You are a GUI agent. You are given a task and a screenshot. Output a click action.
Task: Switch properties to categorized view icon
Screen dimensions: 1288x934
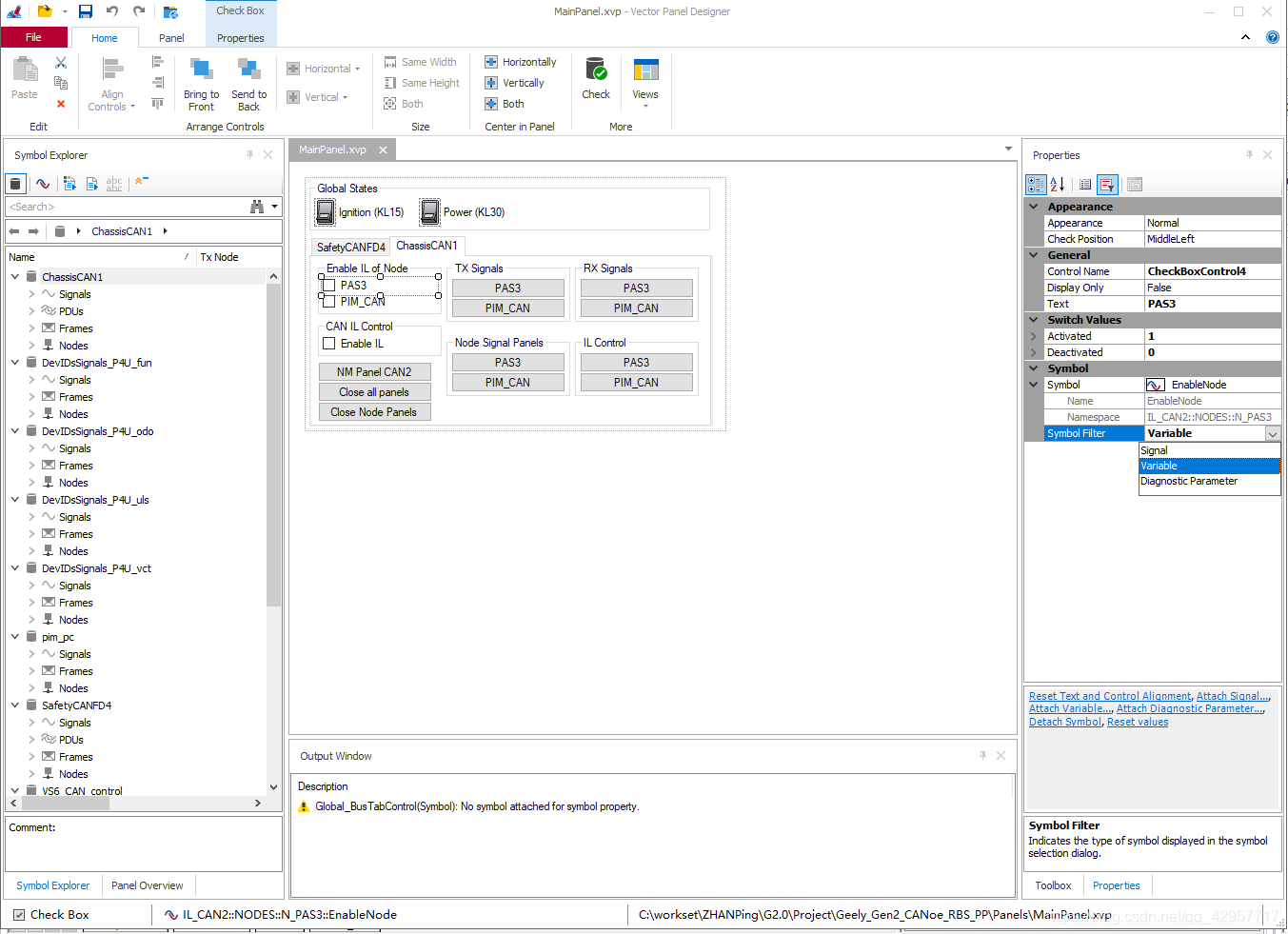tap(1036, 185)
